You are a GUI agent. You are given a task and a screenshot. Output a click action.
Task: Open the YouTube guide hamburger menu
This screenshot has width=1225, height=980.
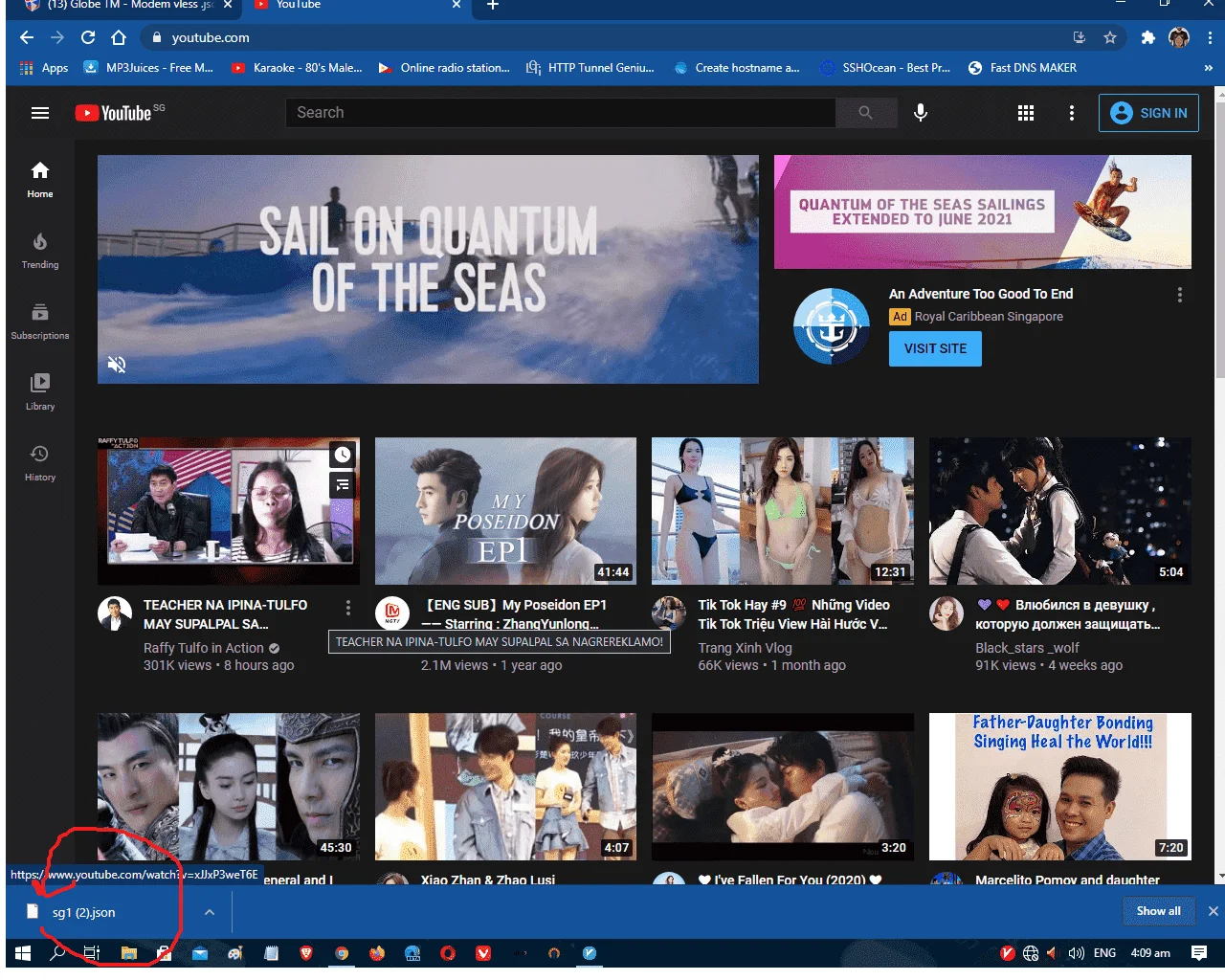[40, 113]
